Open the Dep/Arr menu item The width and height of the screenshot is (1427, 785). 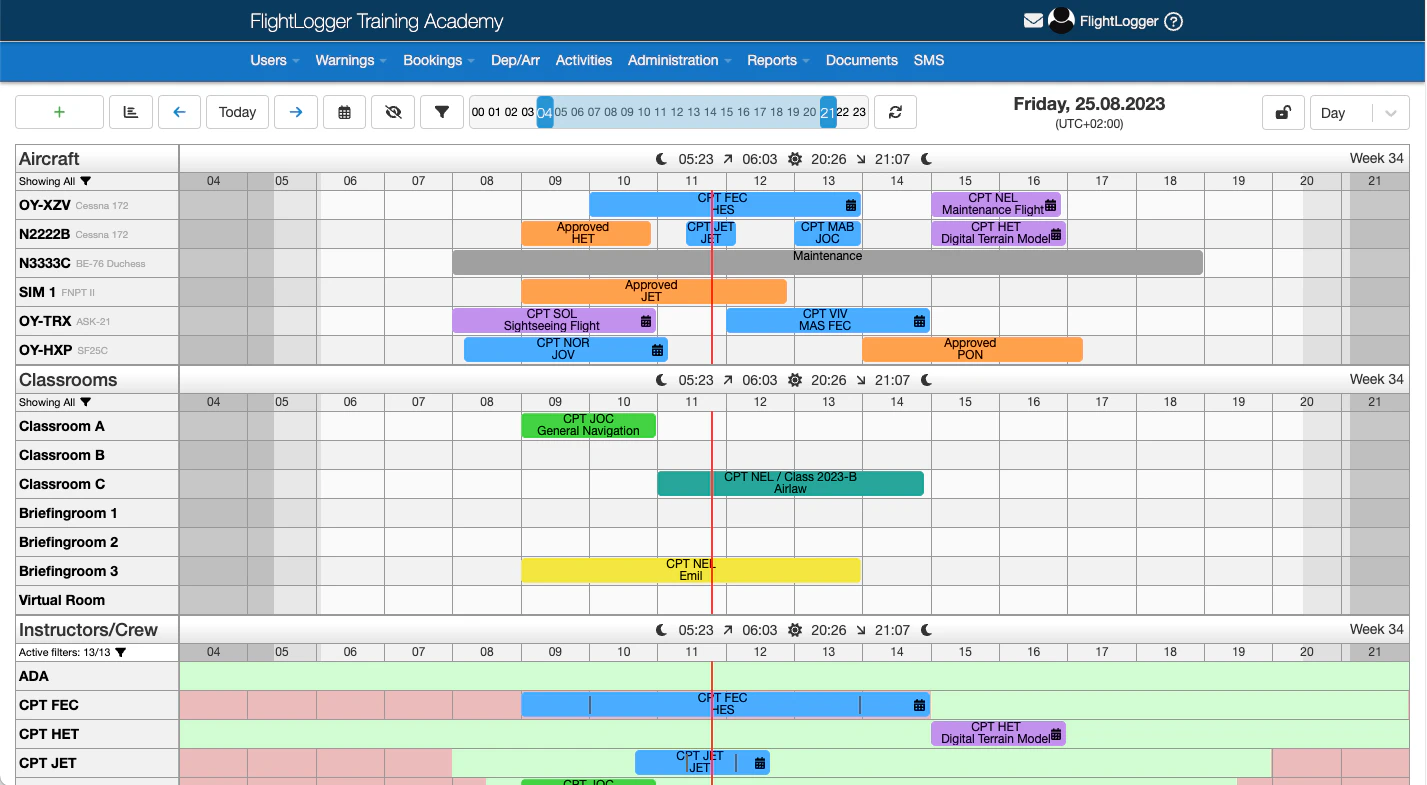point(515,60)
